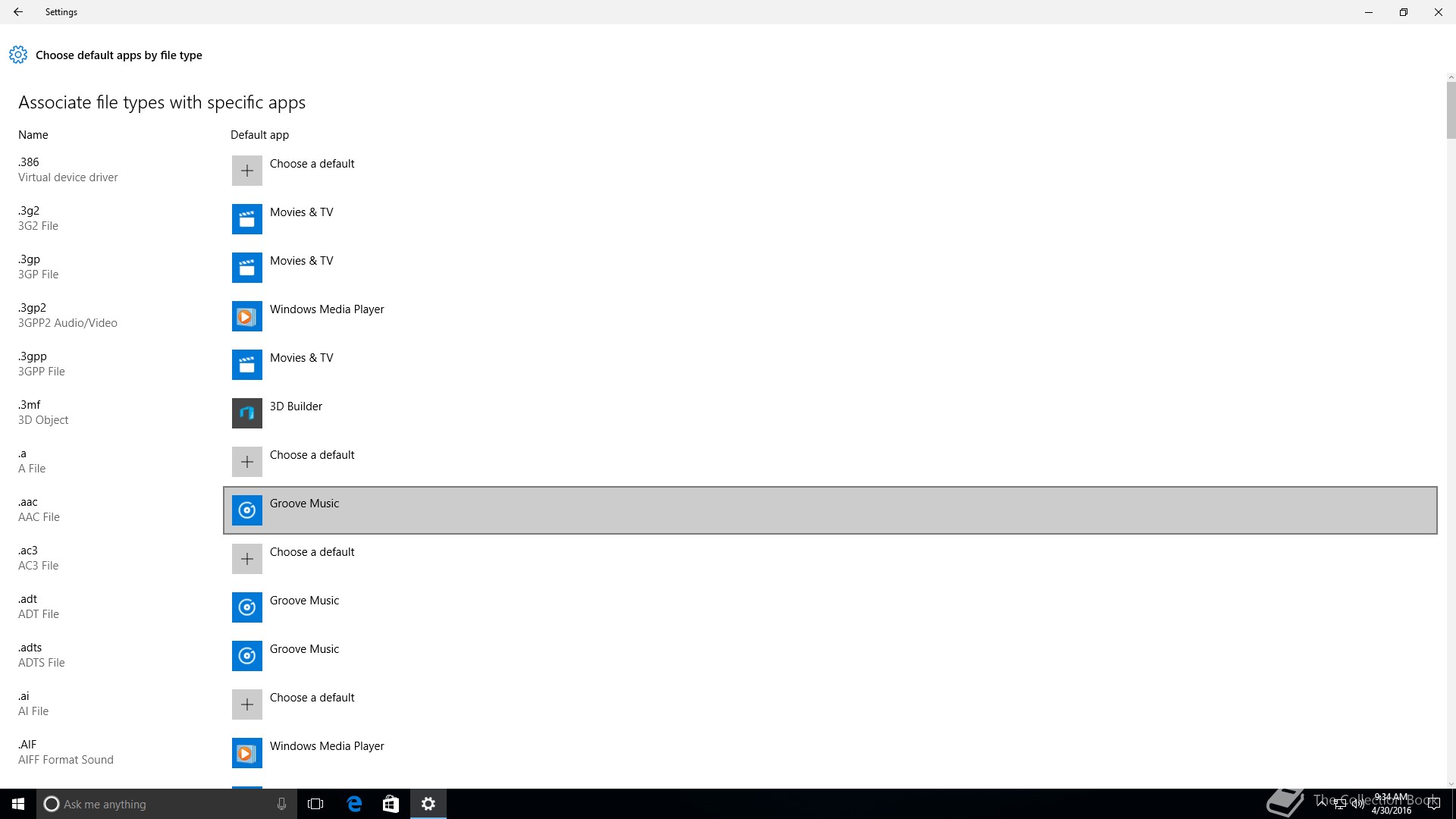Click the Windows Media Player icon for .3gp2
The image size is (1456, 819).
click(247, 316)
